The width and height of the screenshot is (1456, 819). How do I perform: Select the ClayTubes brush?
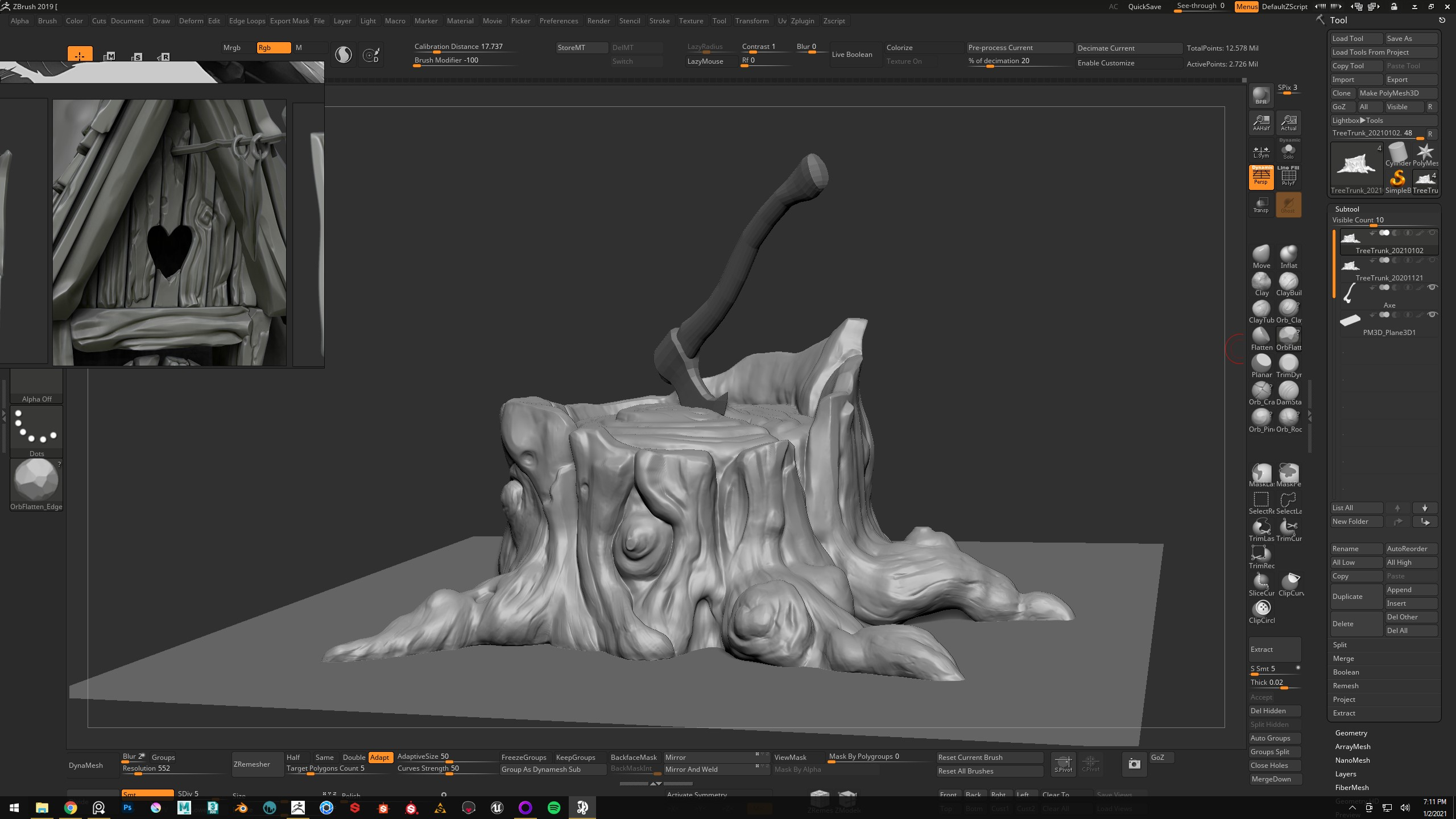pyautogui.click(x=1261, y=312)
